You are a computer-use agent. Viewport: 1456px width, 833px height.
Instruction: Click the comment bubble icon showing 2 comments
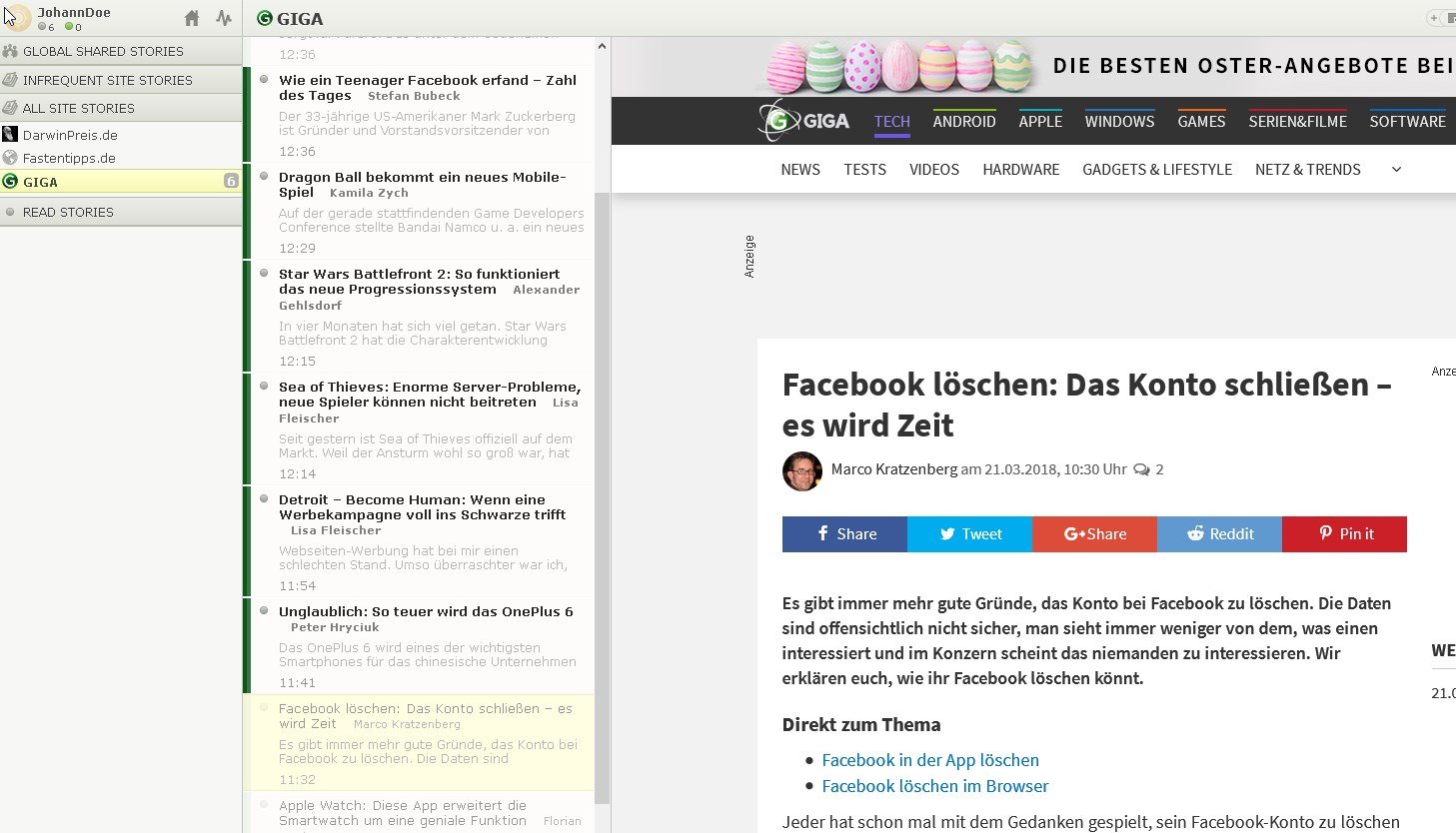coord(1144,468)
